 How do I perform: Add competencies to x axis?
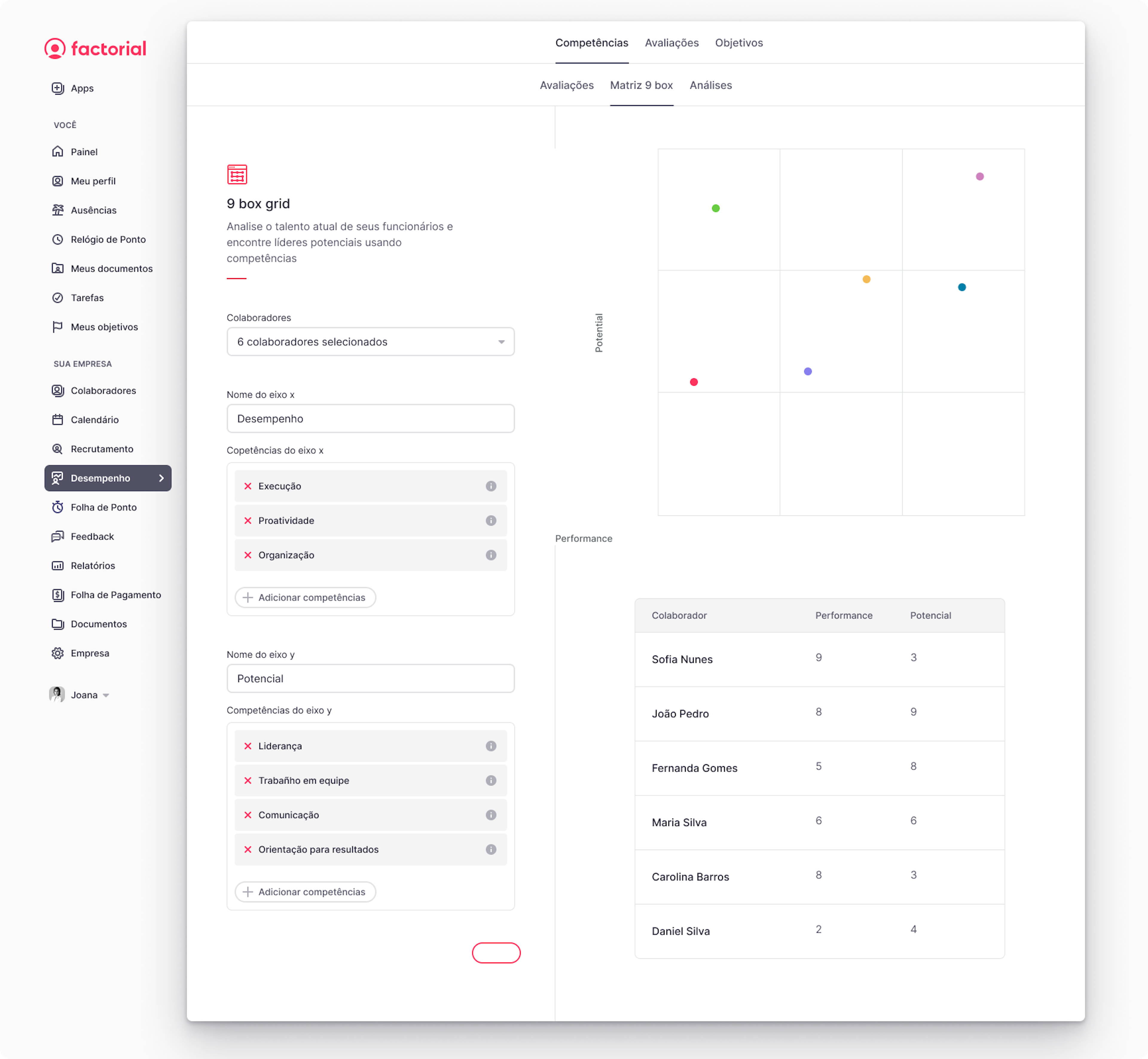click(x=305, y=598)
